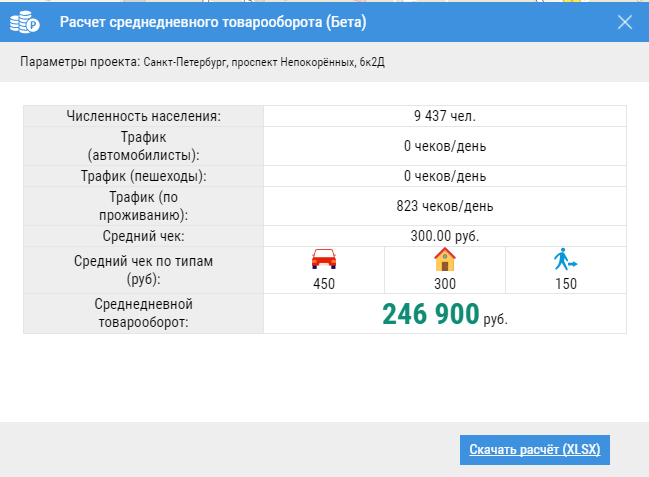Select the 450 motorist average check value
Screen dimensions: 649x477
tap(323, 283)
